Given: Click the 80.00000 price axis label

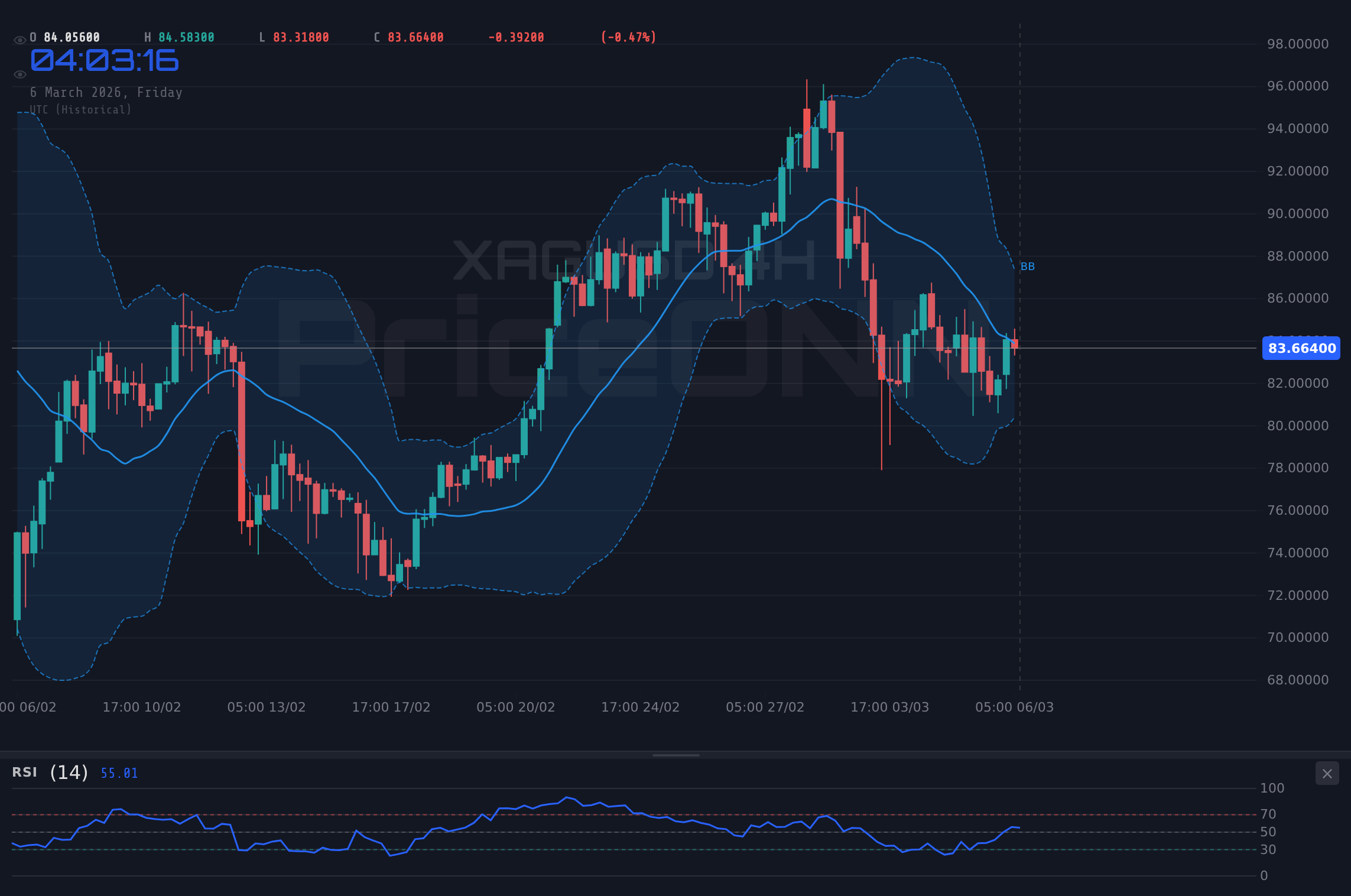Looking at the screenshot, I should click(x=1298, y=426).
